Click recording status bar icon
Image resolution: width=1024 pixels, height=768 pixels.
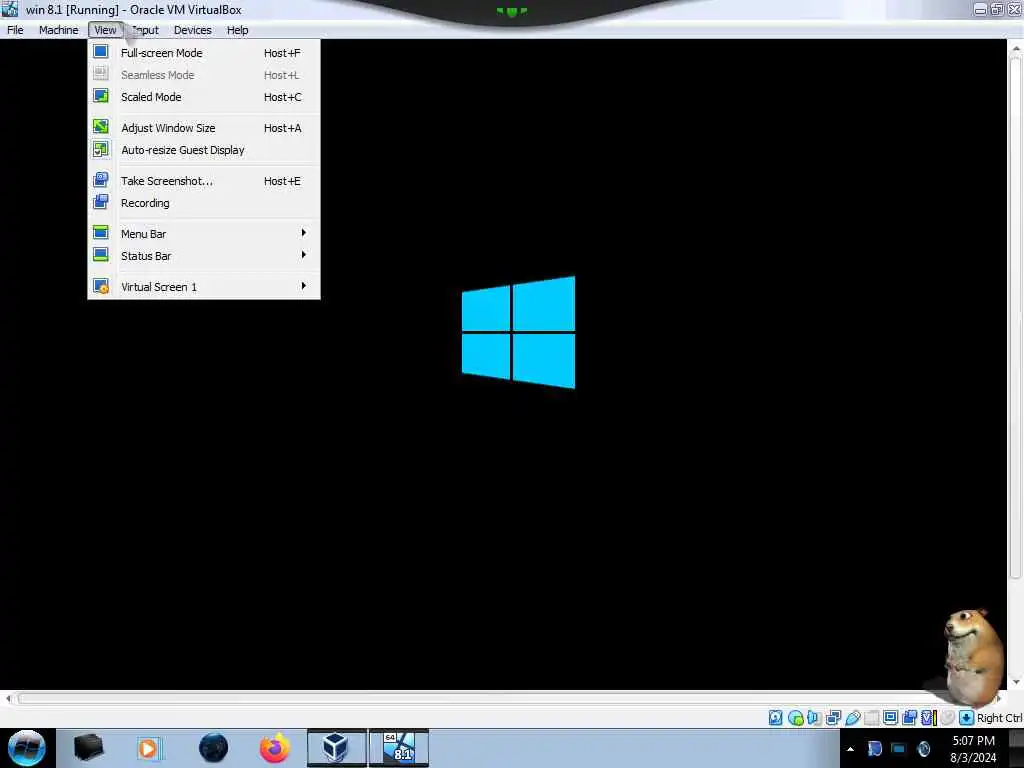[x=909, y=718]
